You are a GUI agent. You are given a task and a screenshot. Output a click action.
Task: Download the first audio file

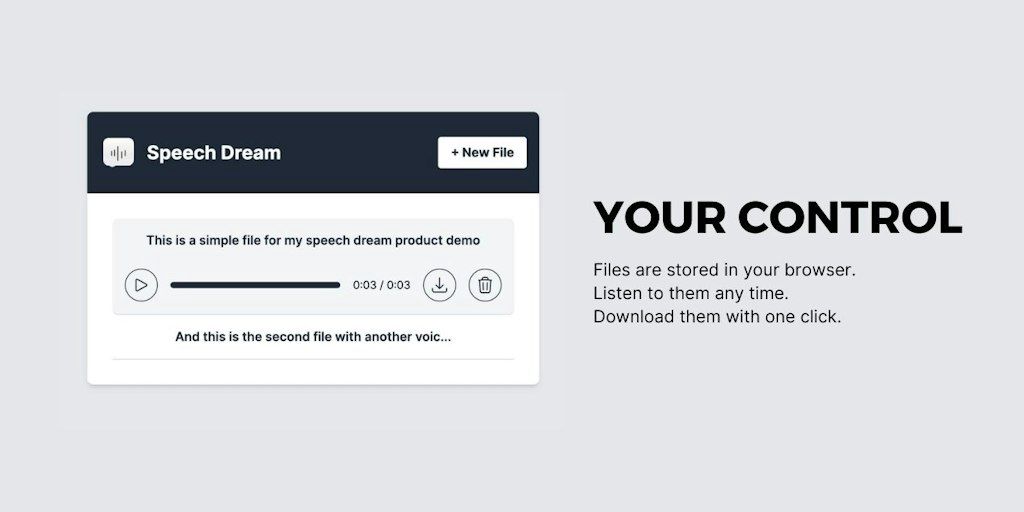439,285
